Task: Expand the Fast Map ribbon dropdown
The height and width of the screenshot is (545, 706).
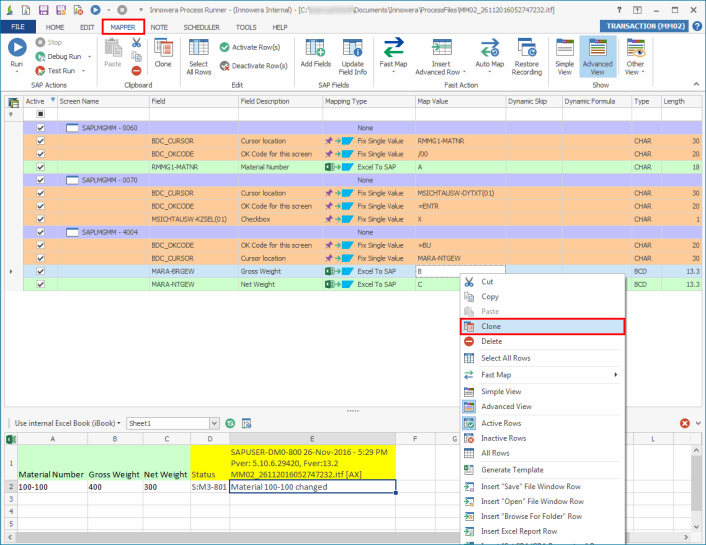Action: coord(392,72)
